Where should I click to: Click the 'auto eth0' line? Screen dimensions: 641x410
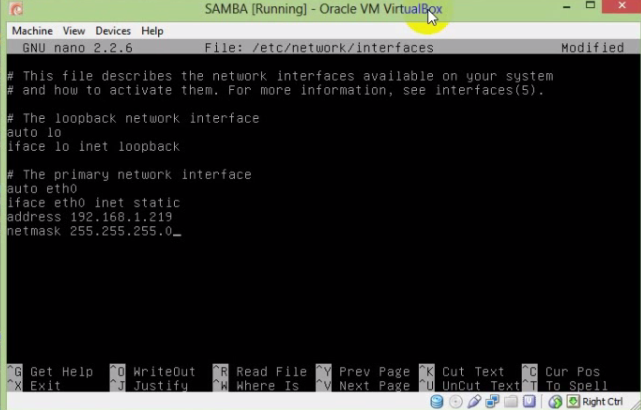point(42,188)
